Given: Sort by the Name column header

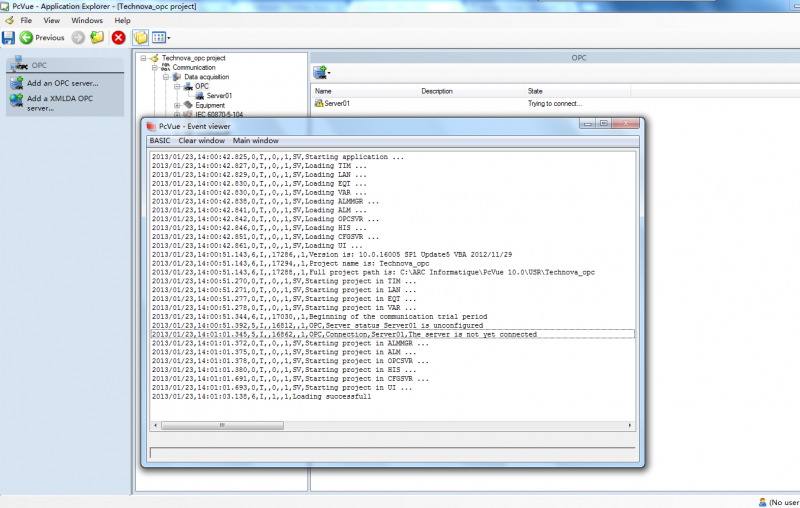Looking at the screenshot, I should (364, 91).
